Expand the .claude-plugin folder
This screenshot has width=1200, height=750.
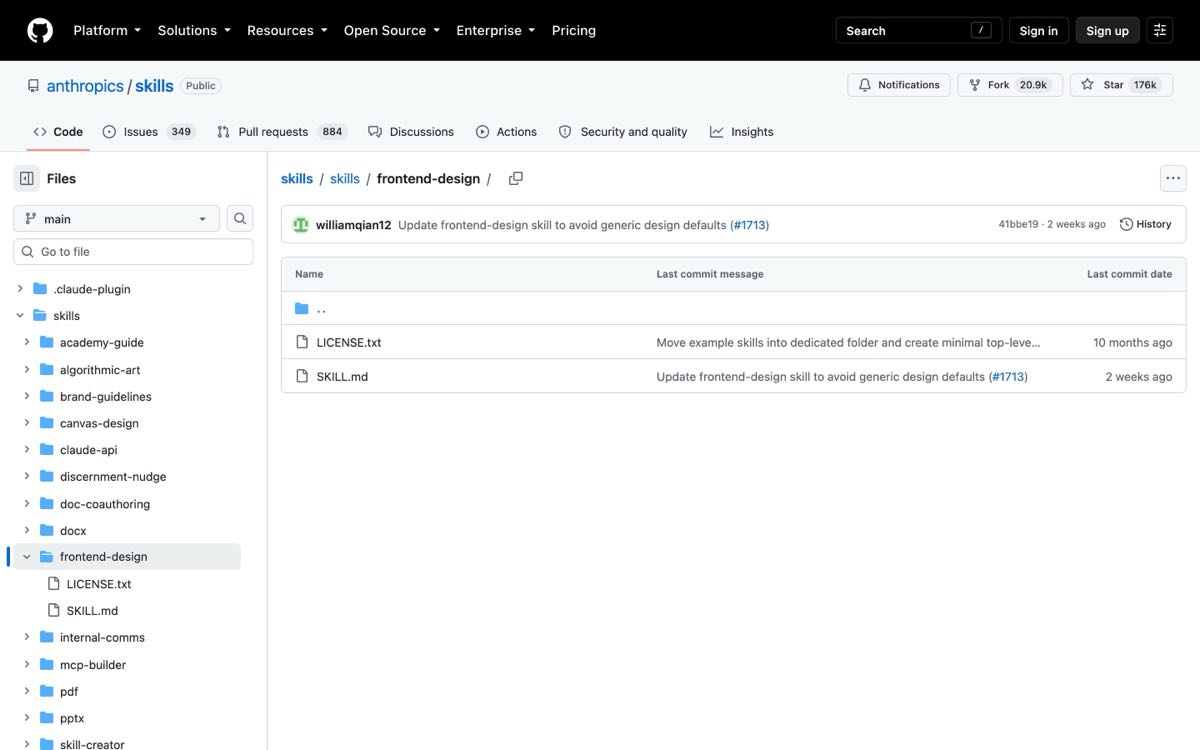coord(20,289)
